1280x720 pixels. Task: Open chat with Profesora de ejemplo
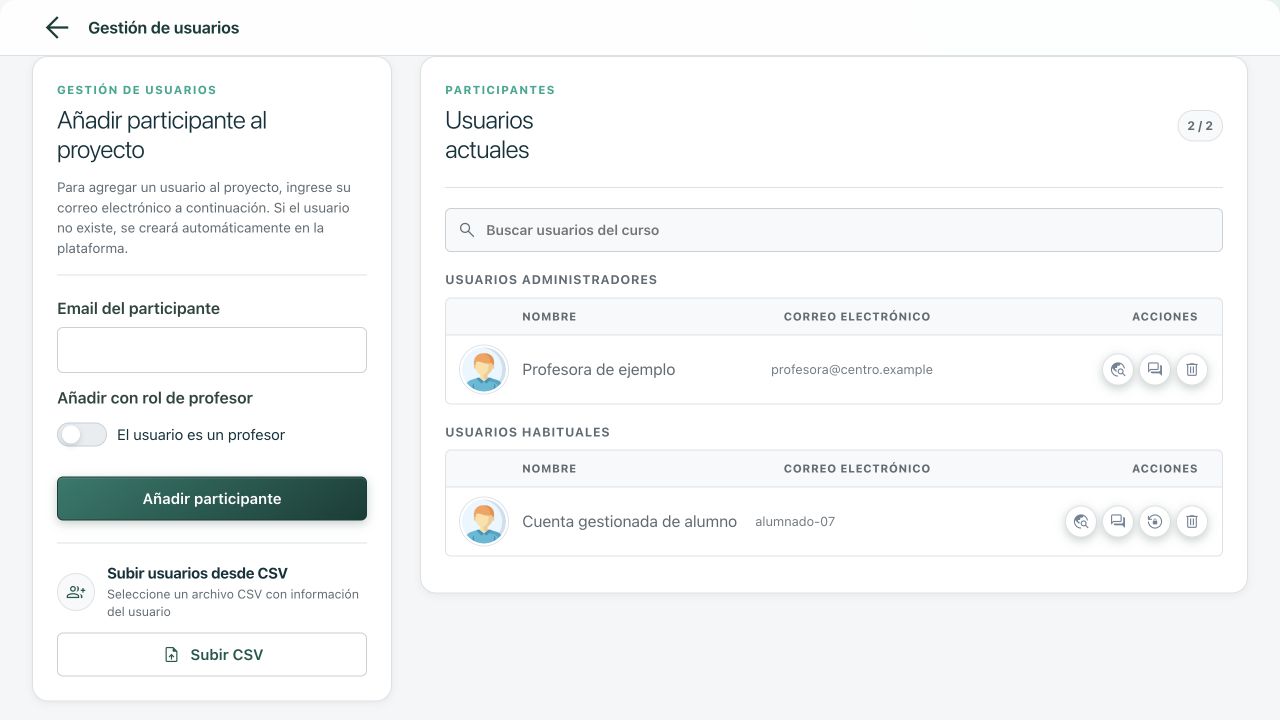click(1155, 370)
